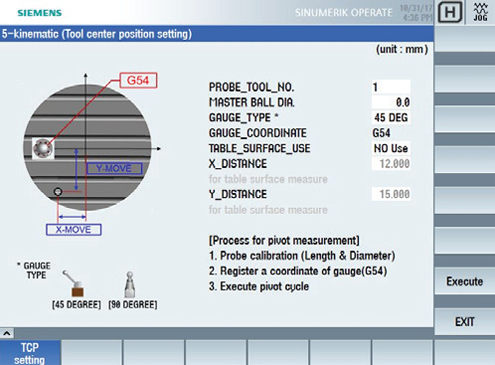Click the master ball icon on table diagram
This screenshot has width=495, height=365.
[43, 148]
